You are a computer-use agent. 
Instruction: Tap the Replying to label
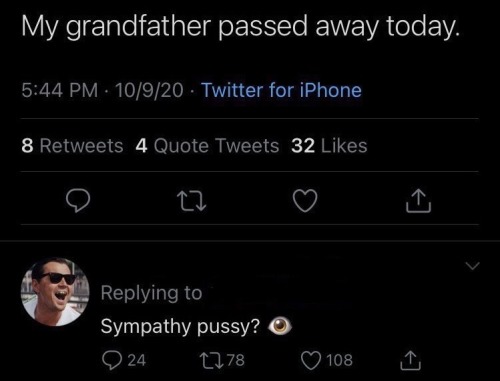(x=152, y=293)
